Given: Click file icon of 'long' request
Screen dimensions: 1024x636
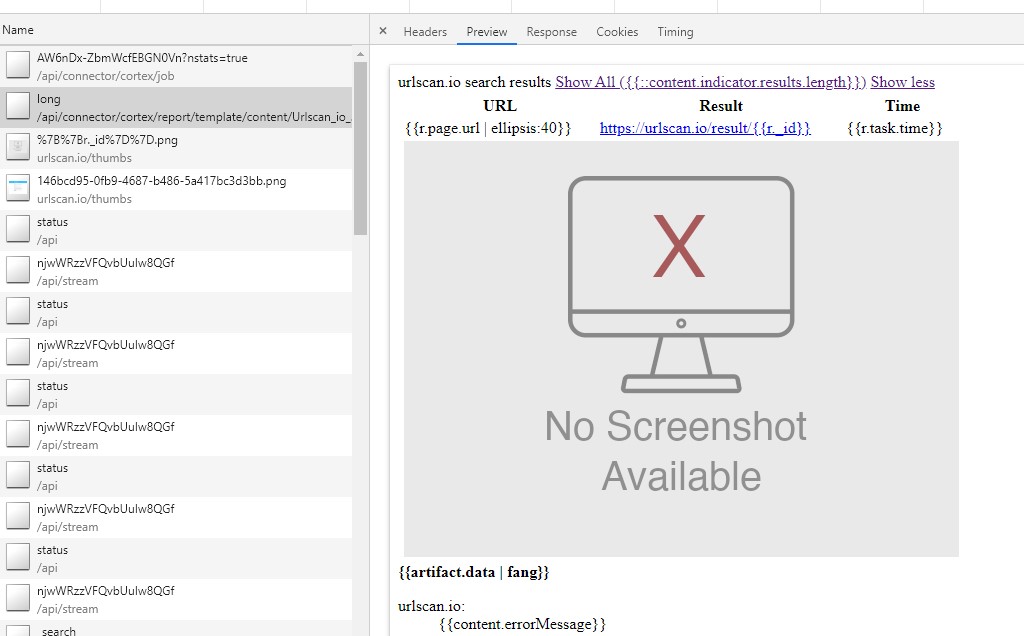Looking at the screenshot, I should click(x=18, y=106).
